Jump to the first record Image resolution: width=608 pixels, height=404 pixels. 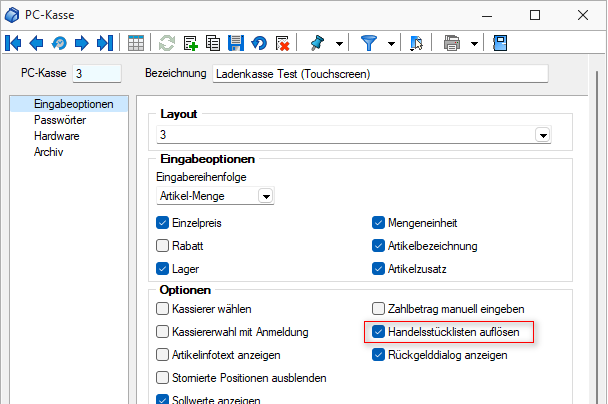[13, 43]
